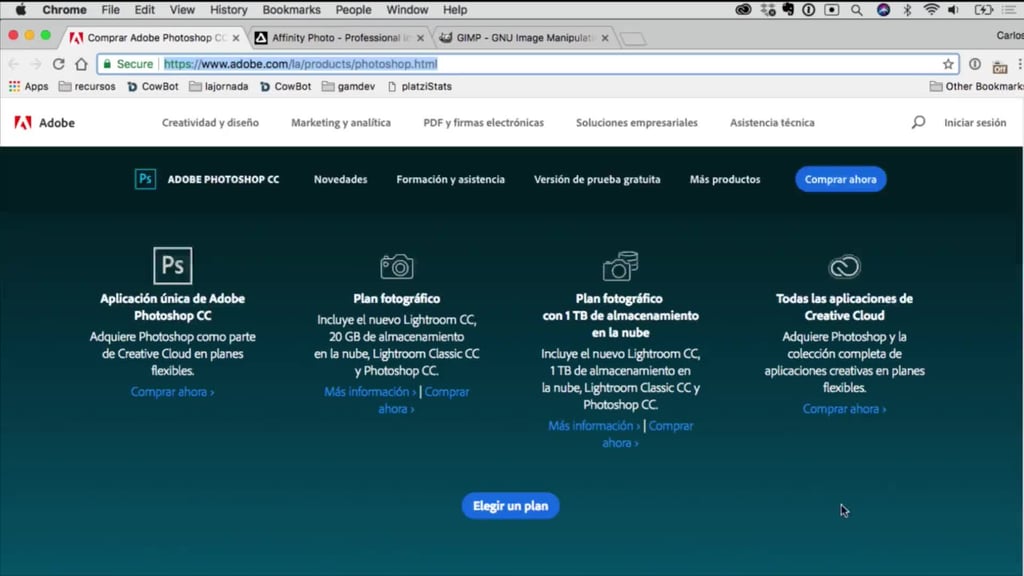Open a new tab with the new-tab button
Image resolution: width=1024 pixels, height=576 pixels.
pos(633,39)
